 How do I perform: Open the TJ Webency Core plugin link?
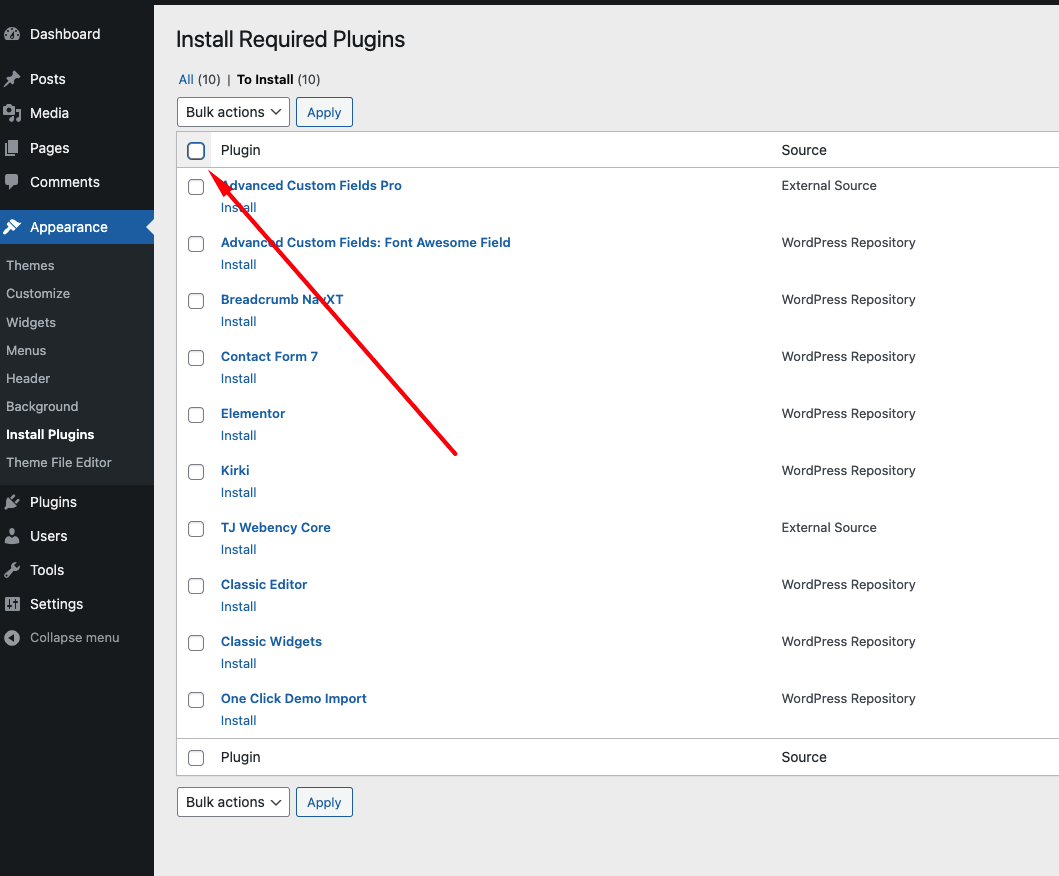point(276,527)
